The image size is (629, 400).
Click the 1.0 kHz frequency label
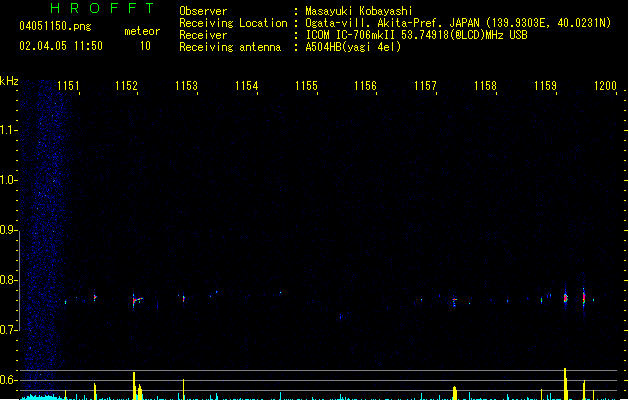[x=8, y=179]
